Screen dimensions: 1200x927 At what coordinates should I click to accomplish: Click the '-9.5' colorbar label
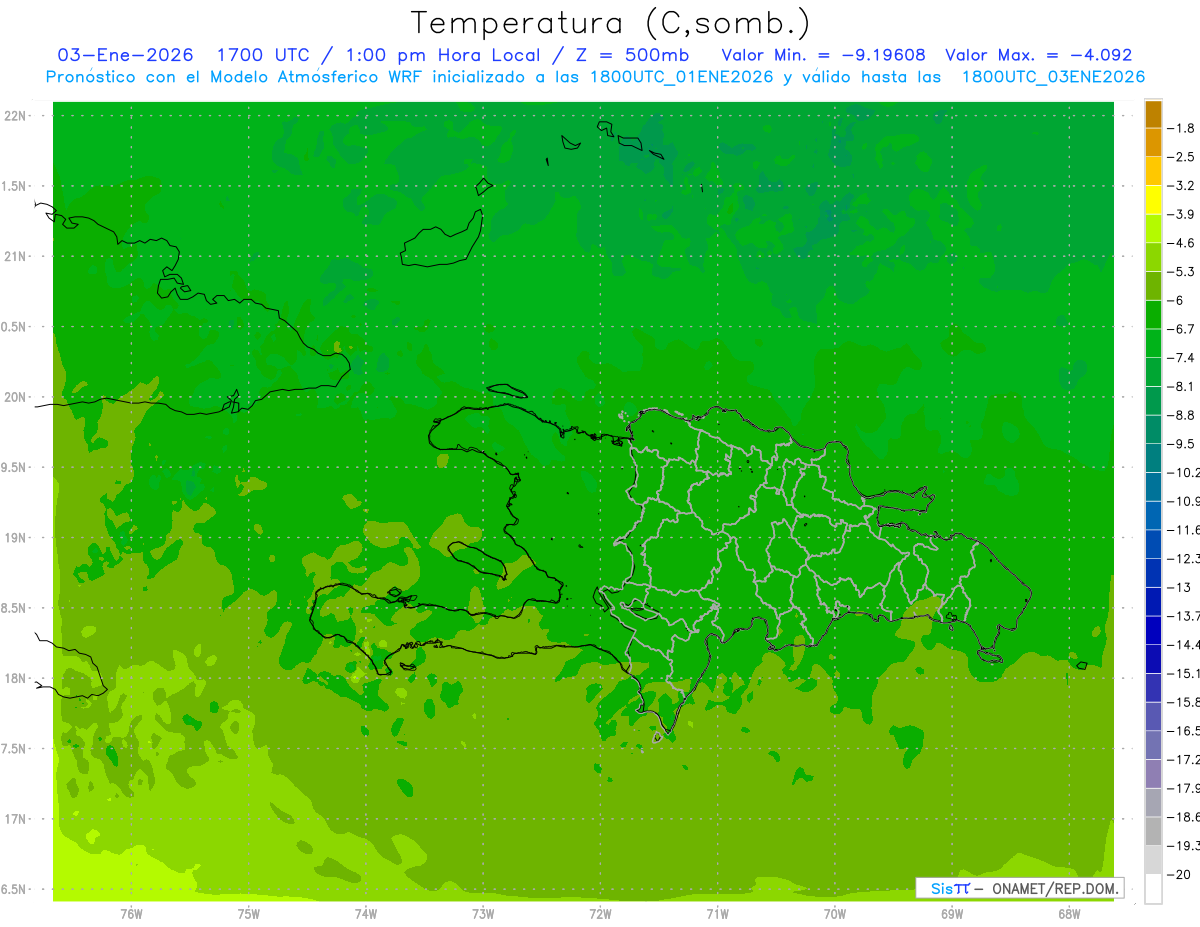1182,444
